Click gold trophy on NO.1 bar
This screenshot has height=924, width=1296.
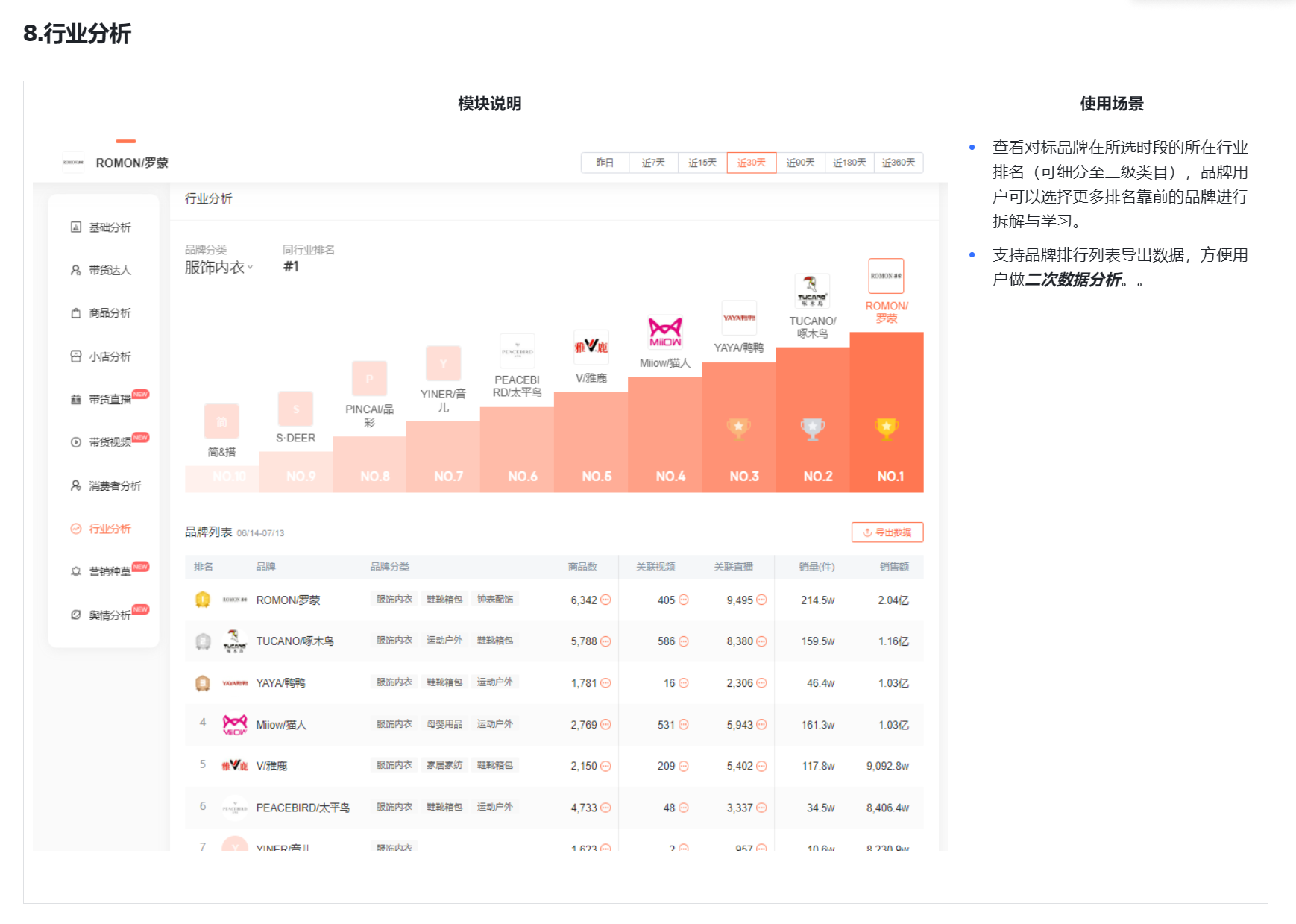pyautogui.click(x=887, y=429)
